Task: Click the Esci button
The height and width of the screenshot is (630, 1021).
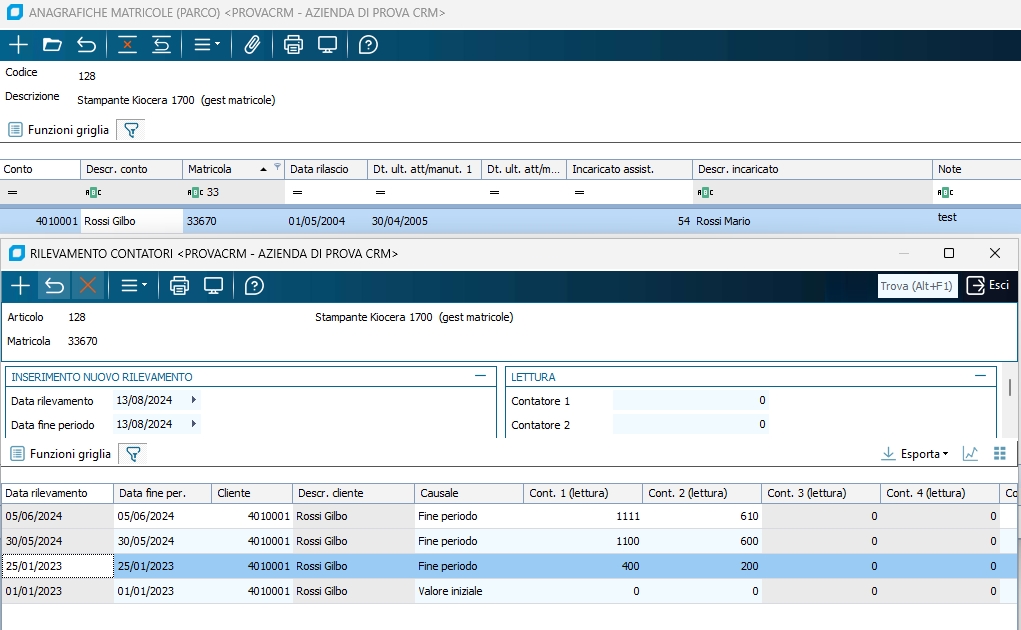Action: point(988,286)
